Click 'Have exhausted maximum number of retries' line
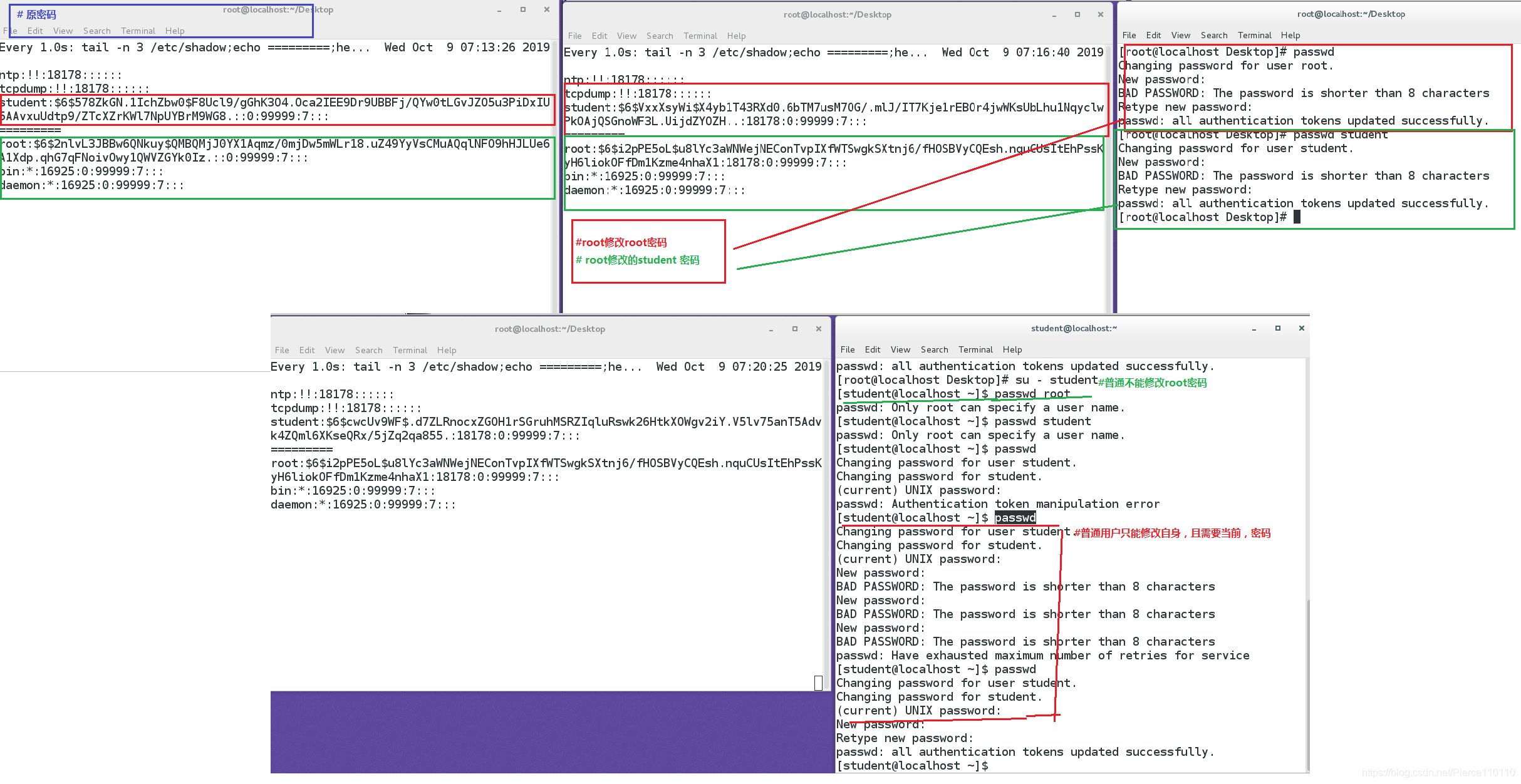Image resolution: width=1521 pixels, height=784 pixels. 1043,656
